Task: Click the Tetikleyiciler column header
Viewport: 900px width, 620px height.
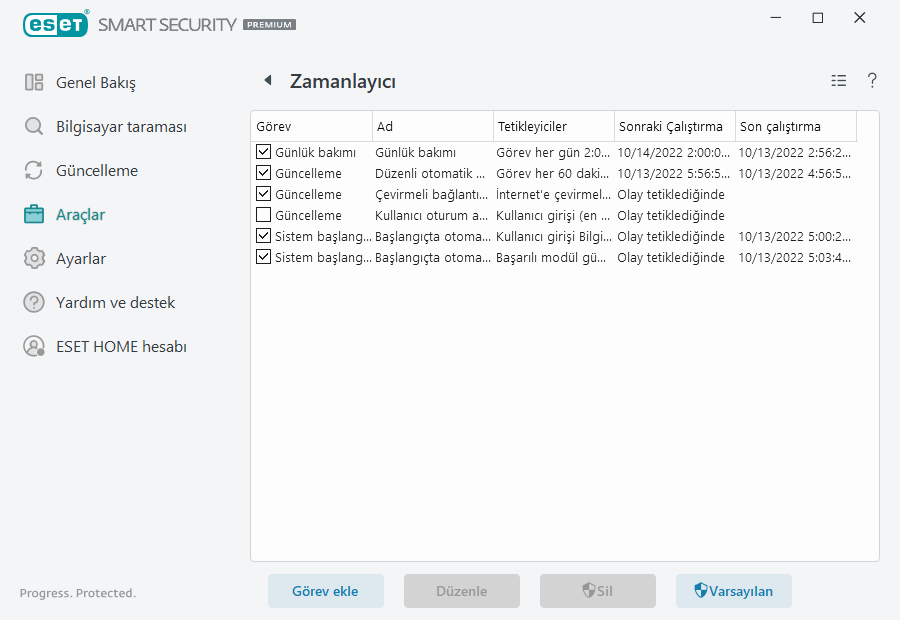Action: (x=531, y=126)
